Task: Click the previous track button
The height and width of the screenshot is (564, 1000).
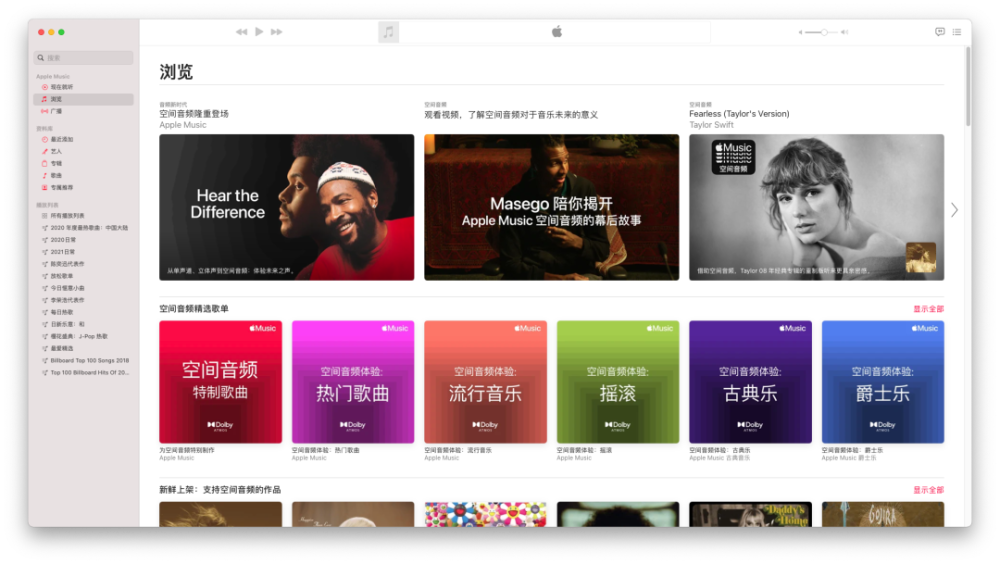Action: coord(241,32)
